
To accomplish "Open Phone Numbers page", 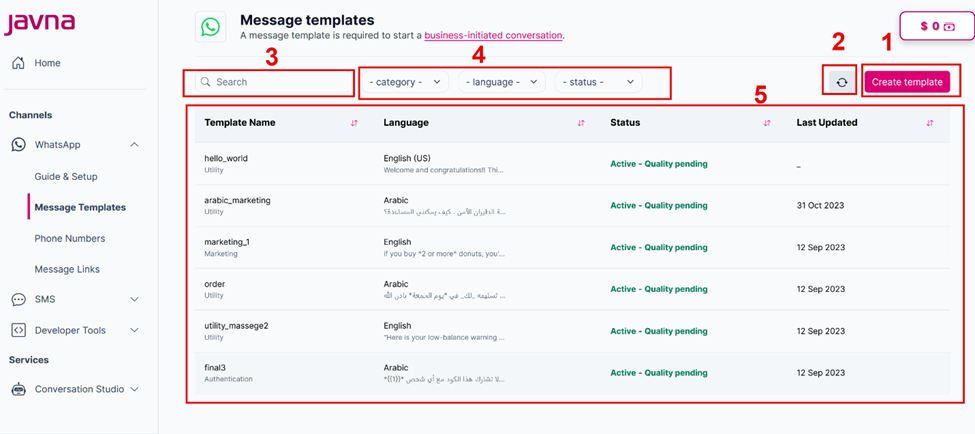I will click(x=70, y=239).
